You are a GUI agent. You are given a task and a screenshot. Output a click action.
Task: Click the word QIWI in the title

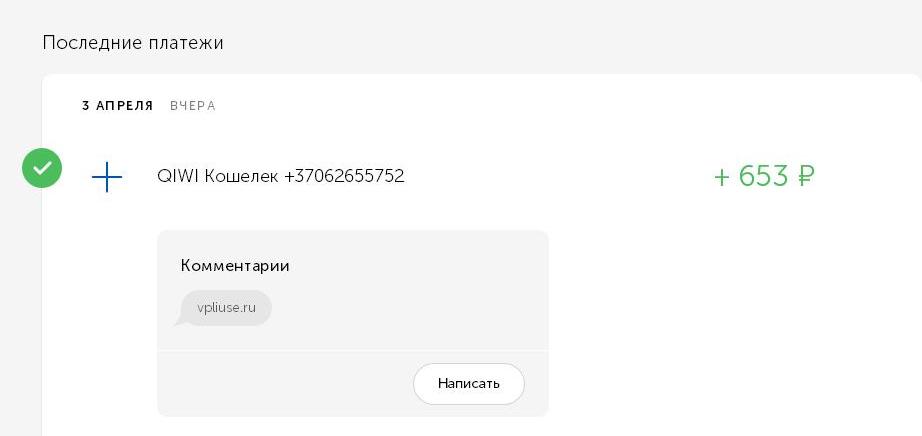[178, 176]
